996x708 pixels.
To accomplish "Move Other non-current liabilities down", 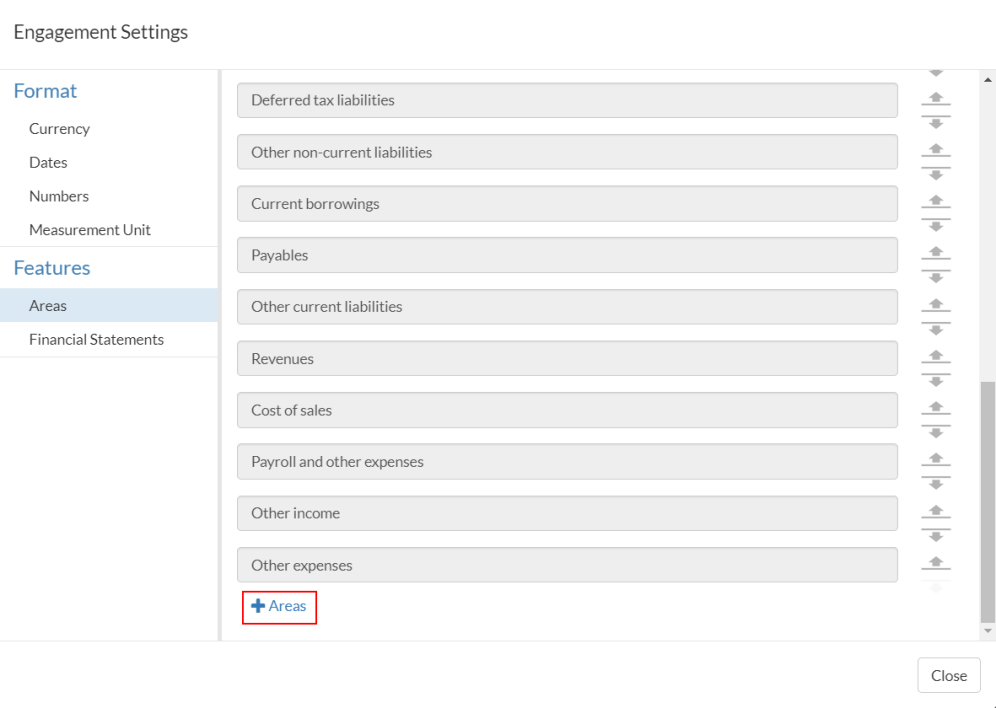I will point(935,176).
